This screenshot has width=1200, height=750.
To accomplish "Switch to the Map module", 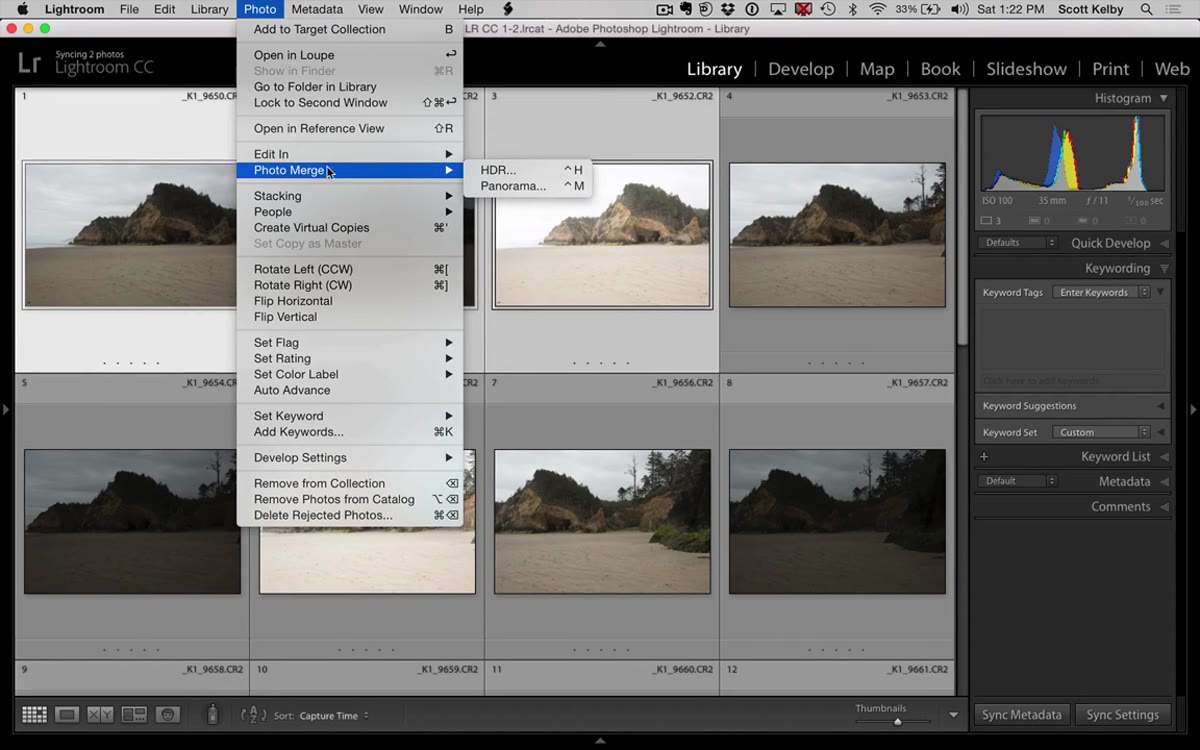I will (x=877, y=69).
